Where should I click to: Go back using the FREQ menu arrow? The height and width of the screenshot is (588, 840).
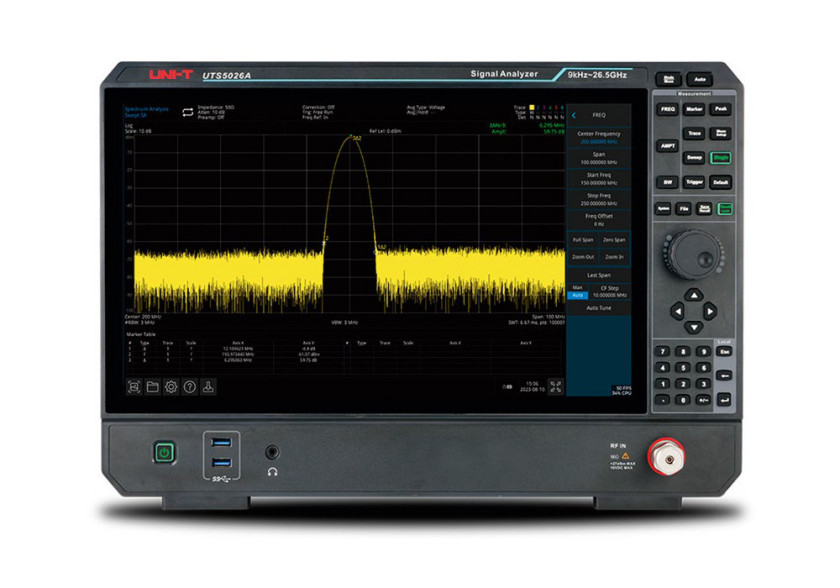574,115
